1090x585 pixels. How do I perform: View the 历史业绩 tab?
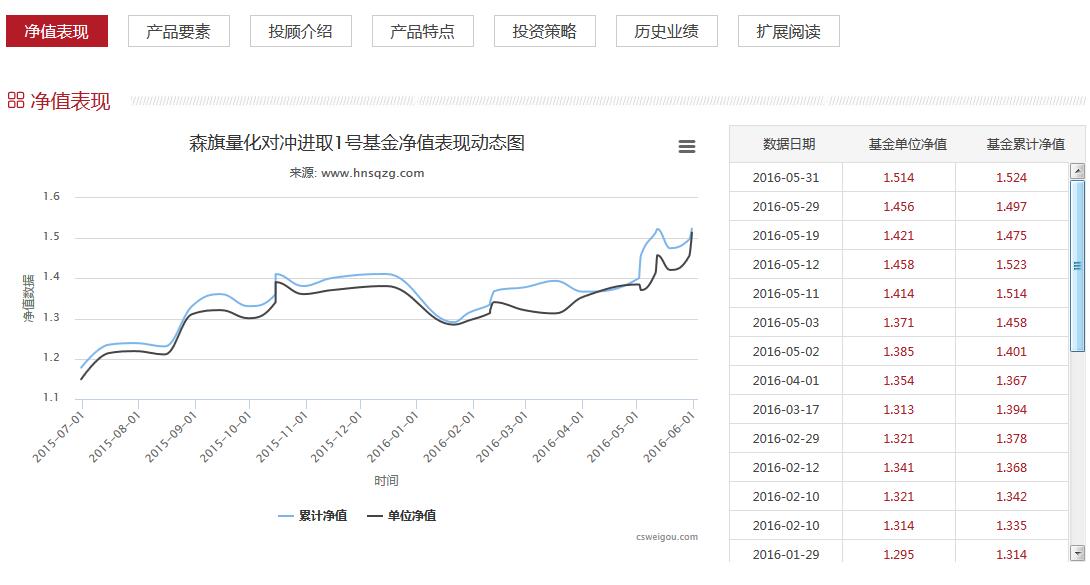pos(666,31)
